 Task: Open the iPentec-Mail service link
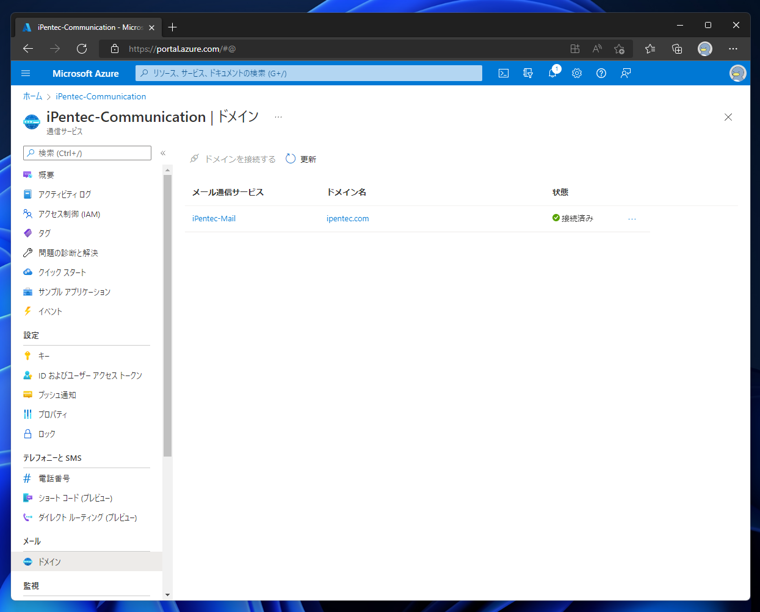pyautogui.click(x=214, y=219)
